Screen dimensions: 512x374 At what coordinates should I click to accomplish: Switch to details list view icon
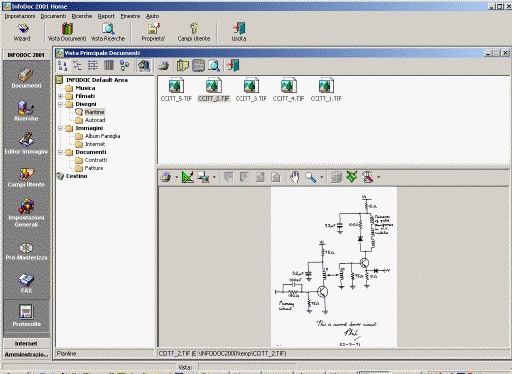click(x=93, y=65)
